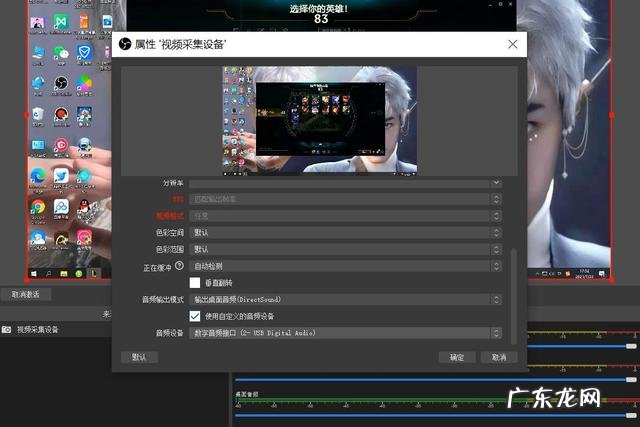This screenshot has height=427, width=640.
Task: Close the 属性 properties dialog
Action: [513, 44]
